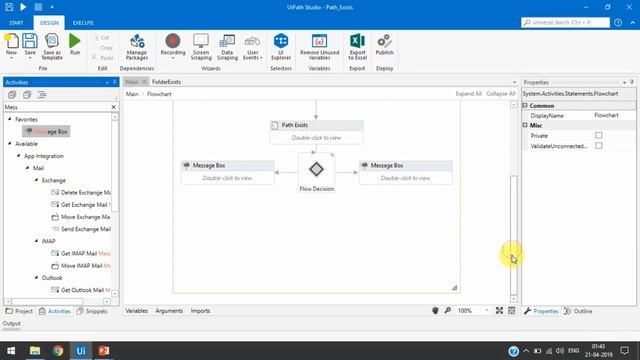Click Main breadcrumb link
Viewport: 640px width, 360px height.
132,94
